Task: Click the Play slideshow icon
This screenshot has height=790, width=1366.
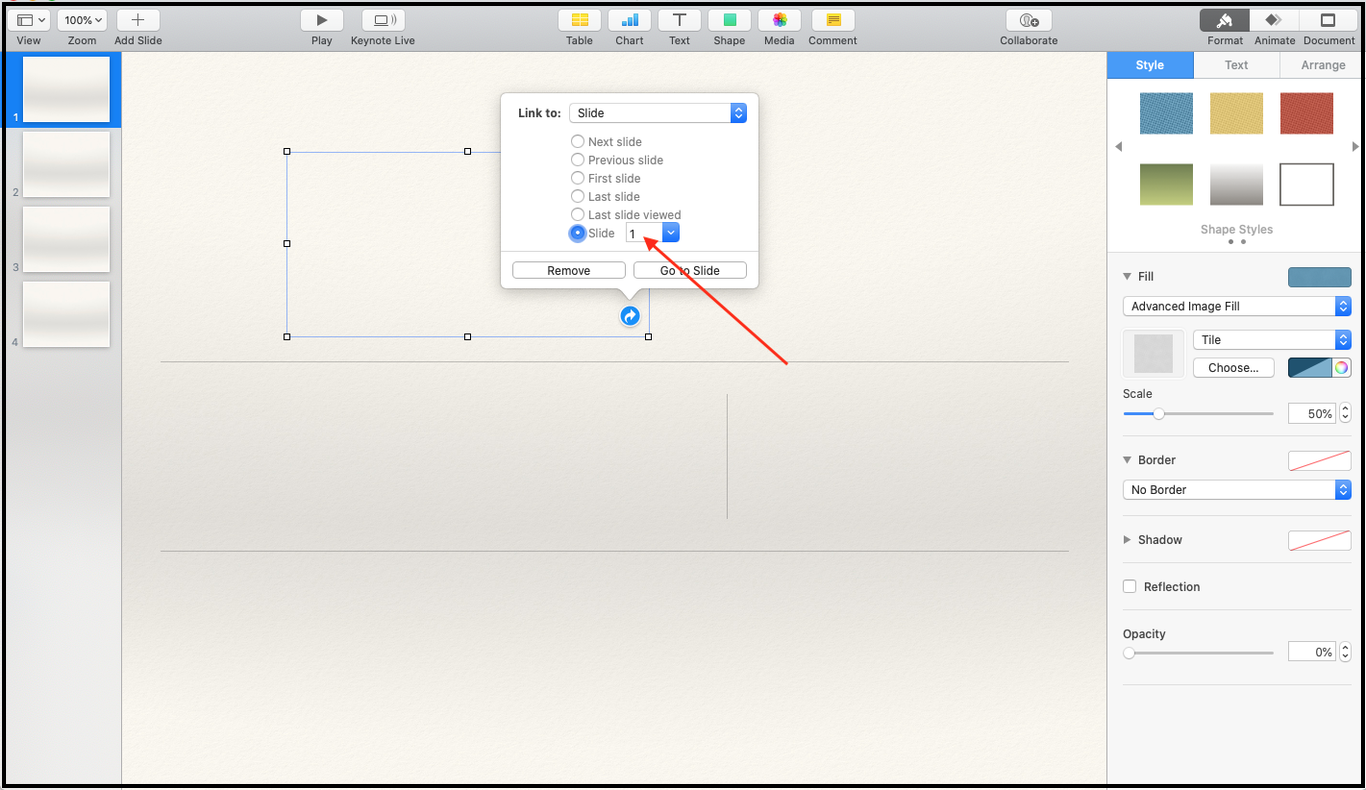Action: 321,21
